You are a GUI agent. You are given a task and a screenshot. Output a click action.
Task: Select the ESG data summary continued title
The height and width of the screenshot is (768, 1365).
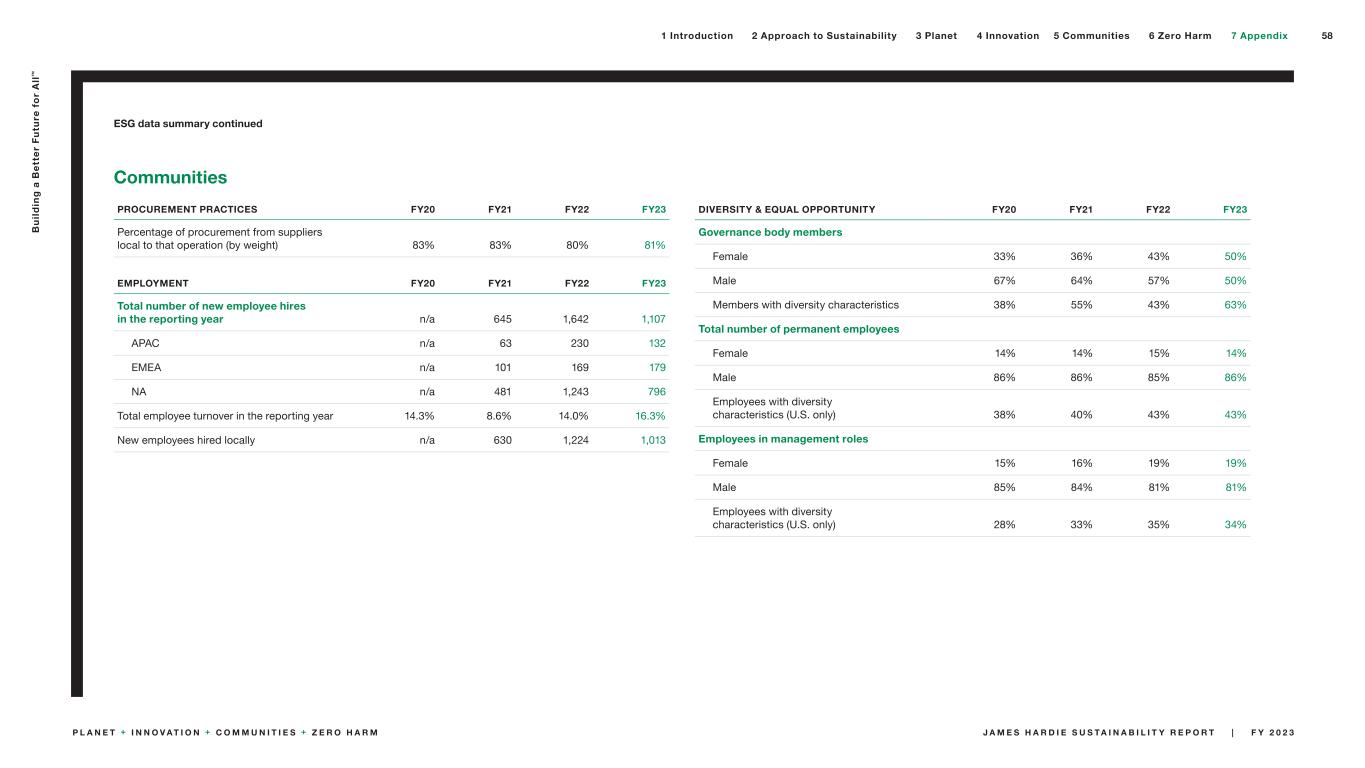188,124
